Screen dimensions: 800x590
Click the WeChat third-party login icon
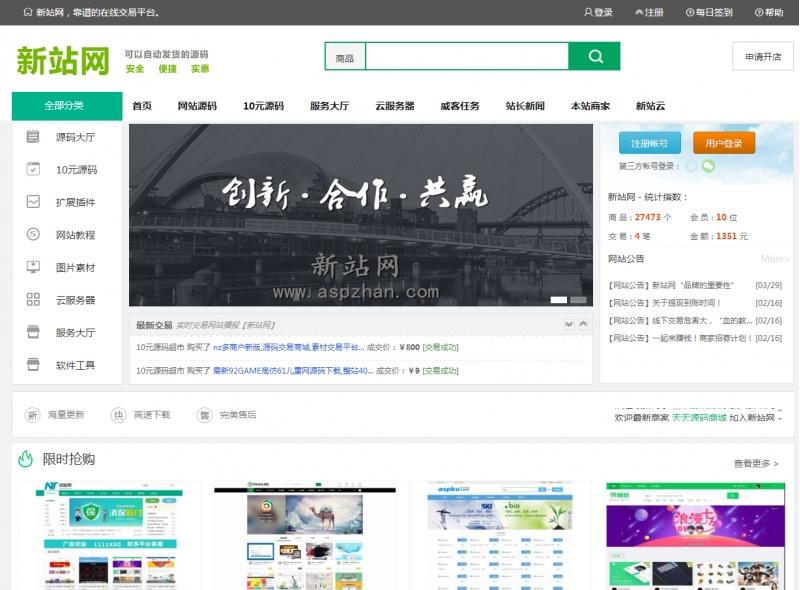coord(708,166)
